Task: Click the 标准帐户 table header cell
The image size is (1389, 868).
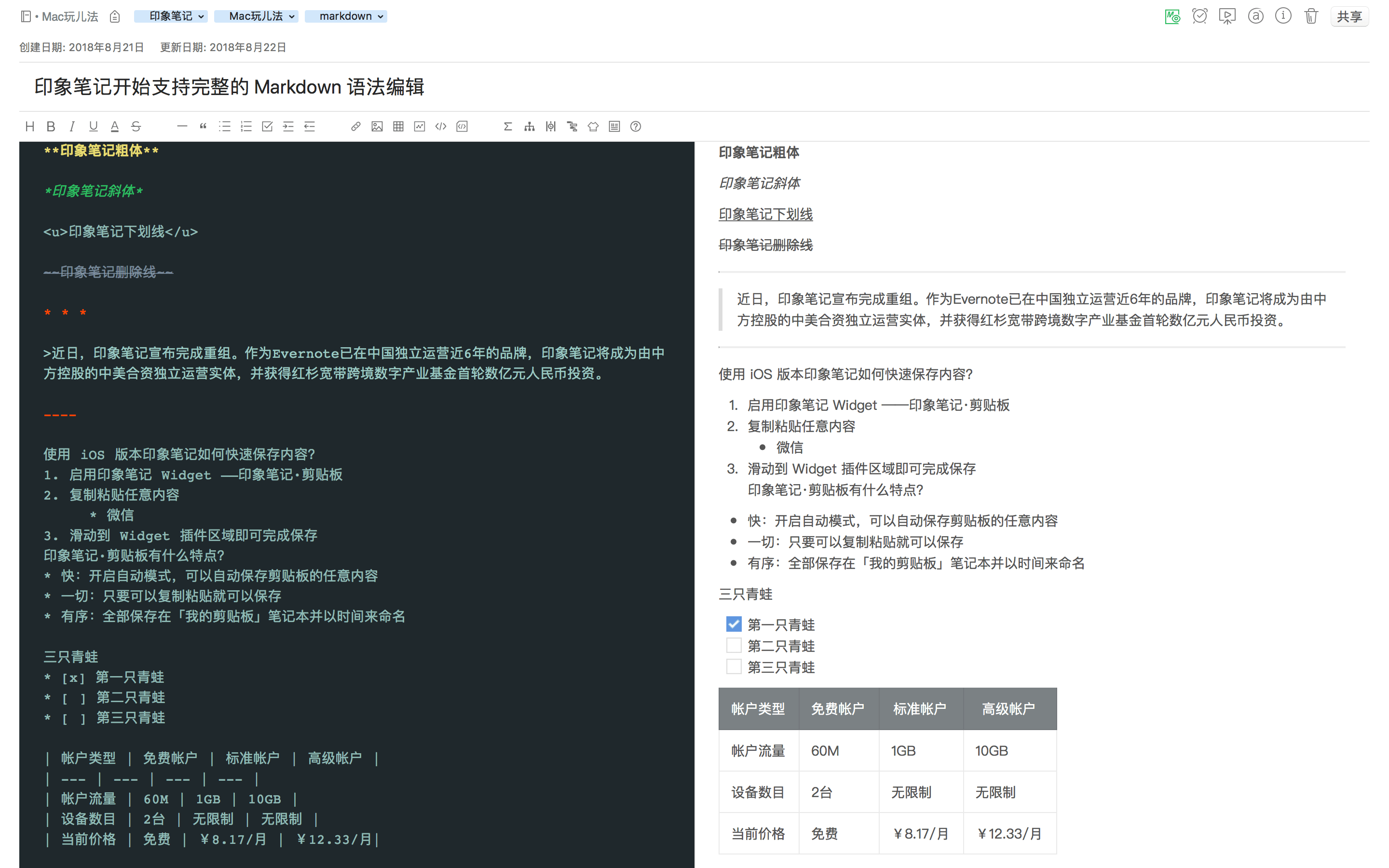Action: pos(921,709)
